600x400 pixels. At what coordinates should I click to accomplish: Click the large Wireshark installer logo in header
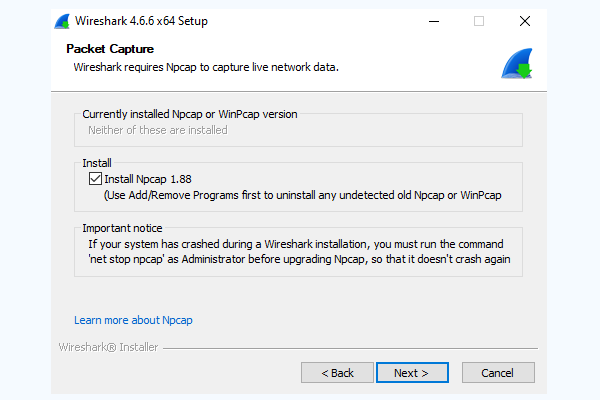[x=517, y=64]
